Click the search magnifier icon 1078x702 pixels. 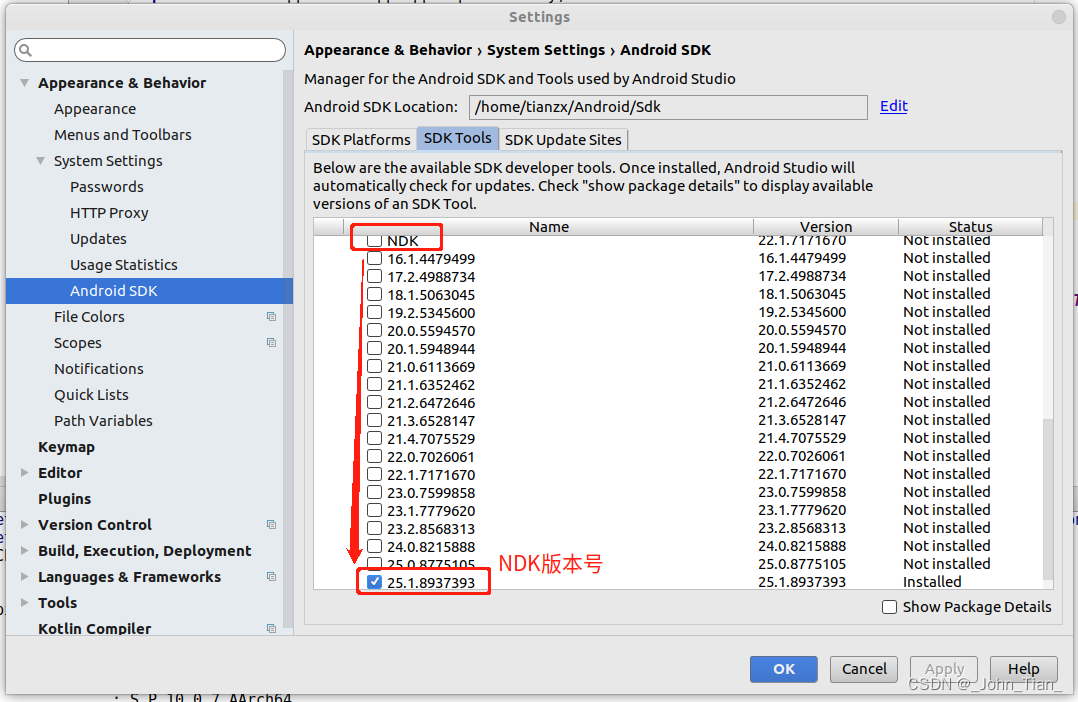[25, 50]
